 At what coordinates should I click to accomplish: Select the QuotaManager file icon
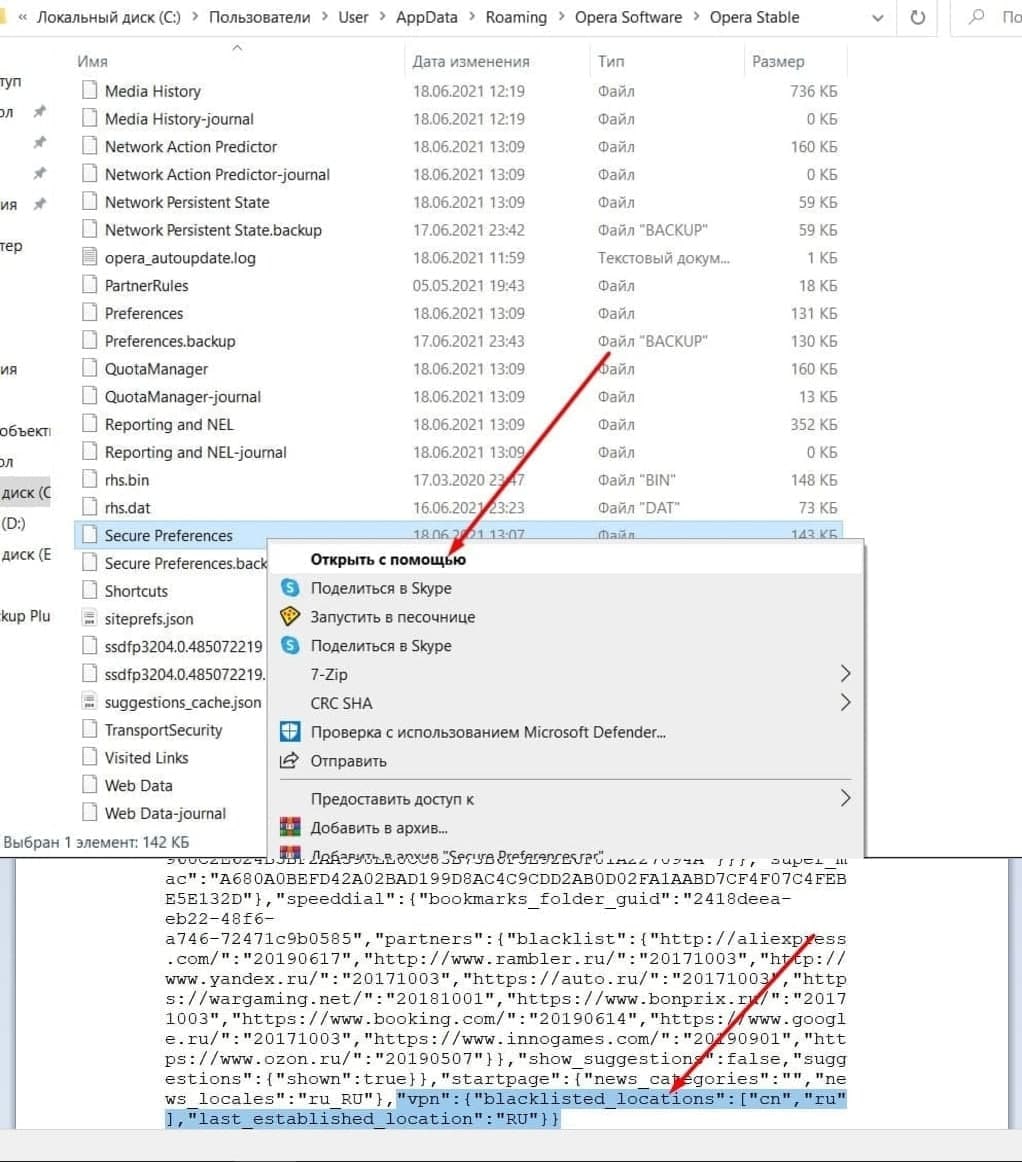[90, 368]
